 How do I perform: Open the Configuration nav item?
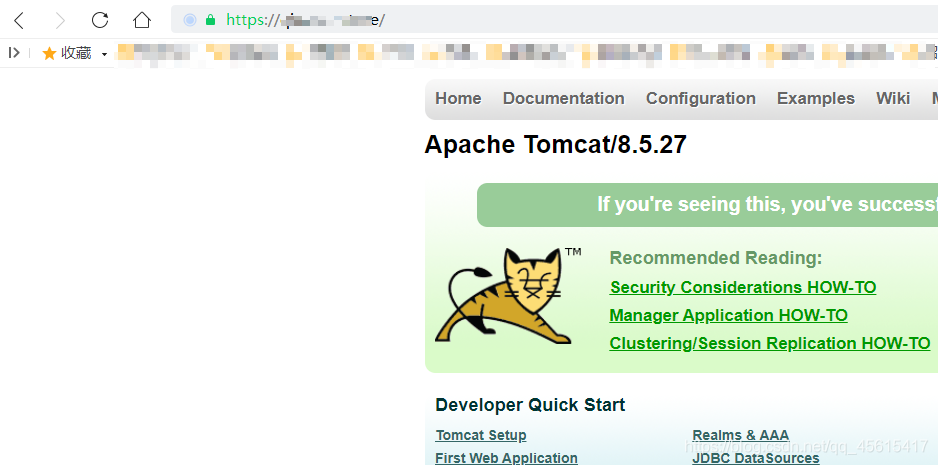click(x=701, y=98)
